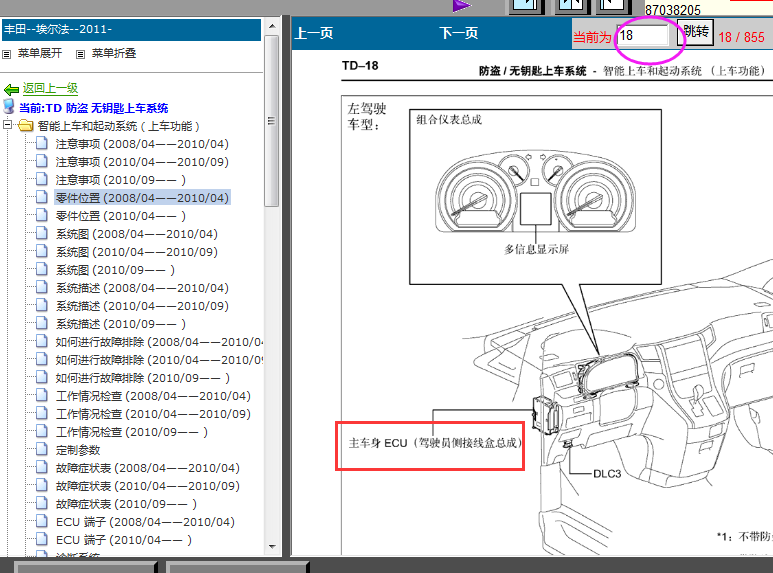Click page icon of 注意事项 (2010/09—— )

42,179
